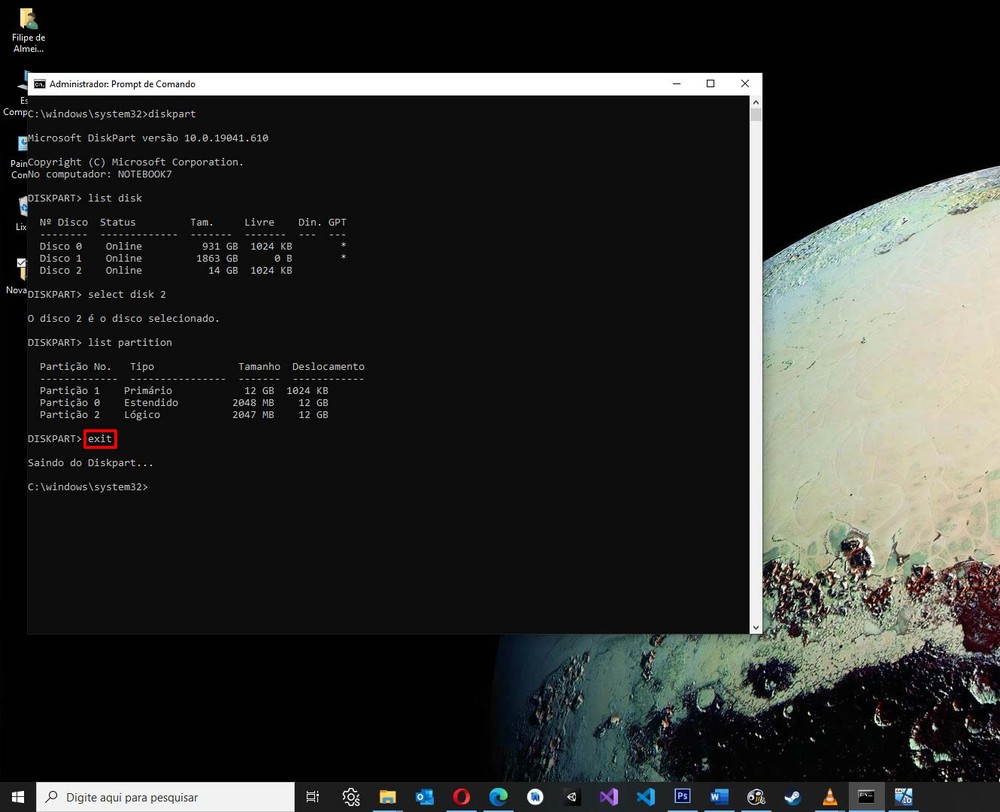Launch Settings gear from the taskbar
The width and height of the screenshot is (1000, 812).
click(351, 797)
